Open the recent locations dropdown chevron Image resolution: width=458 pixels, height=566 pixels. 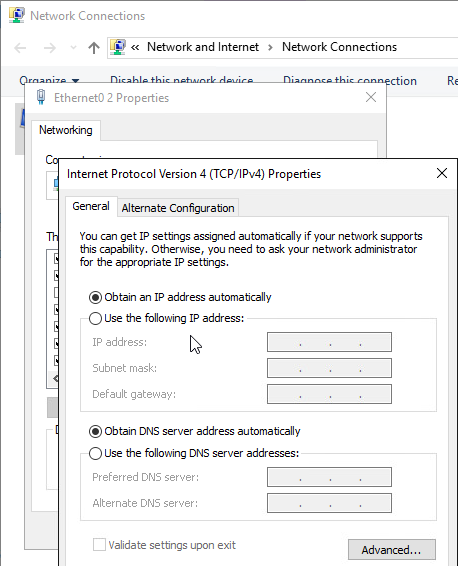[x=73, y=48]
